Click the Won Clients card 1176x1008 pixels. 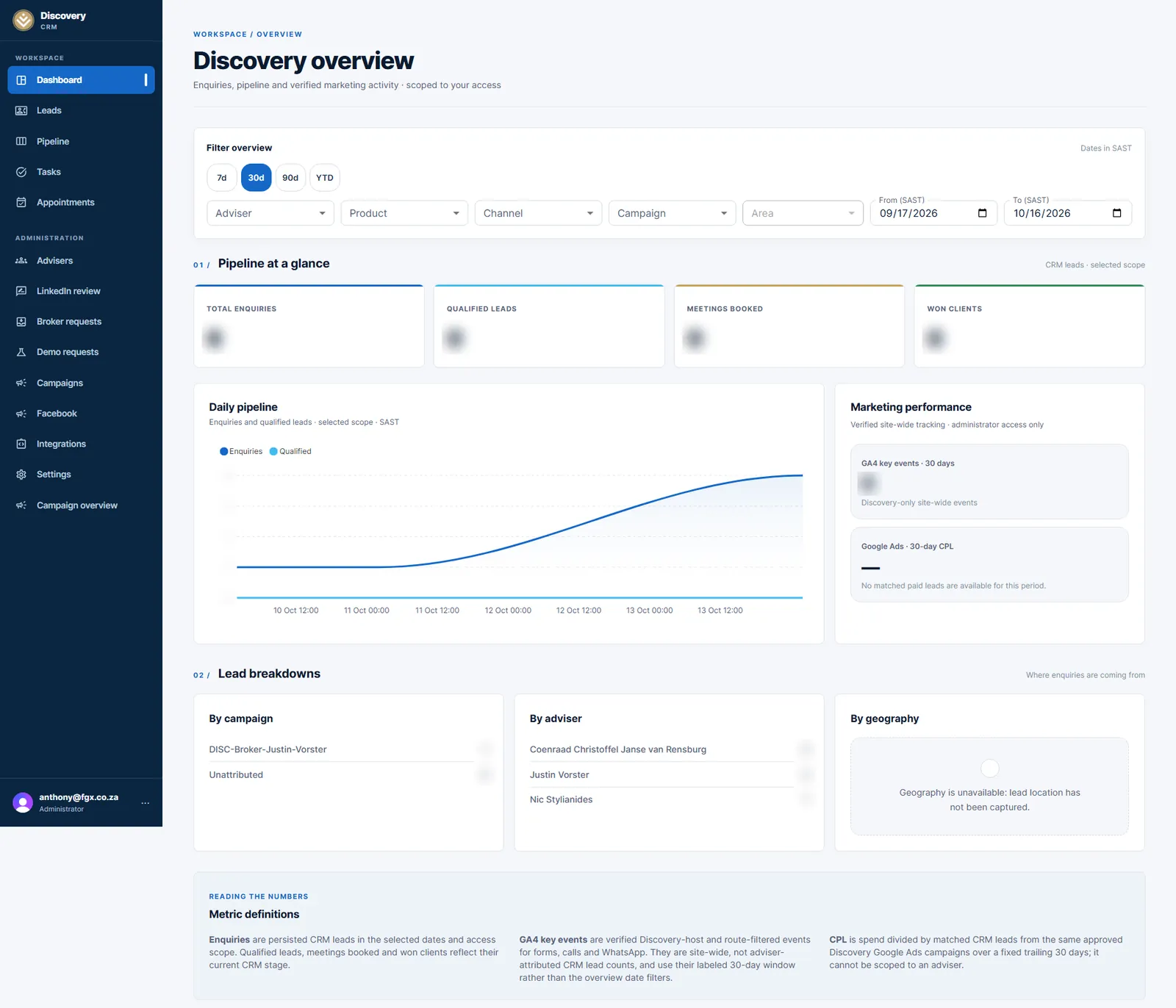click(1029, 326)
